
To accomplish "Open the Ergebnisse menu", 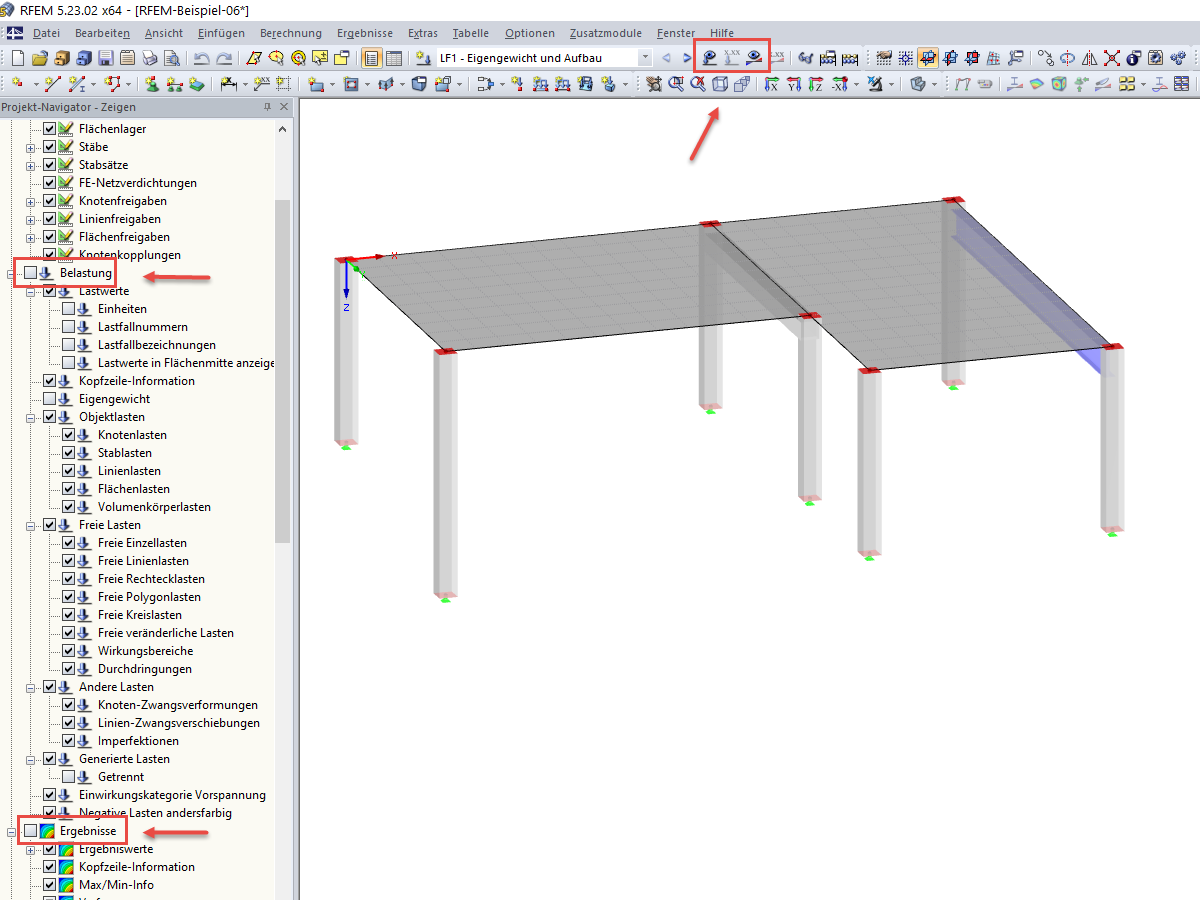I will (365, 33).
